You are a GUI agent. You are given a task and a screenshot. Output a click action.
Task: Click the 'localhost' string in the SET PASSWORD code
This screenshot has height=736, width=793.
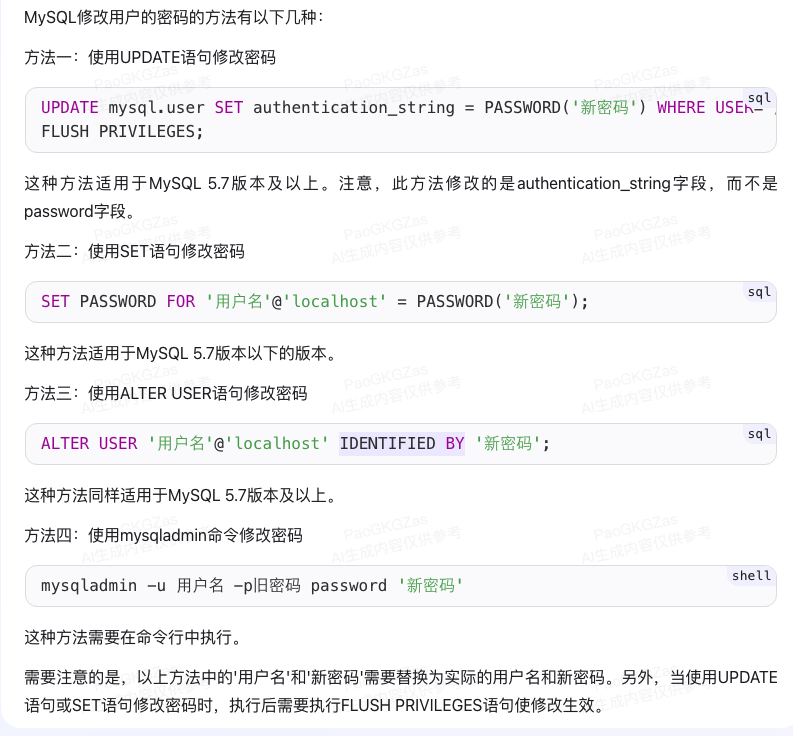[334, 301]
